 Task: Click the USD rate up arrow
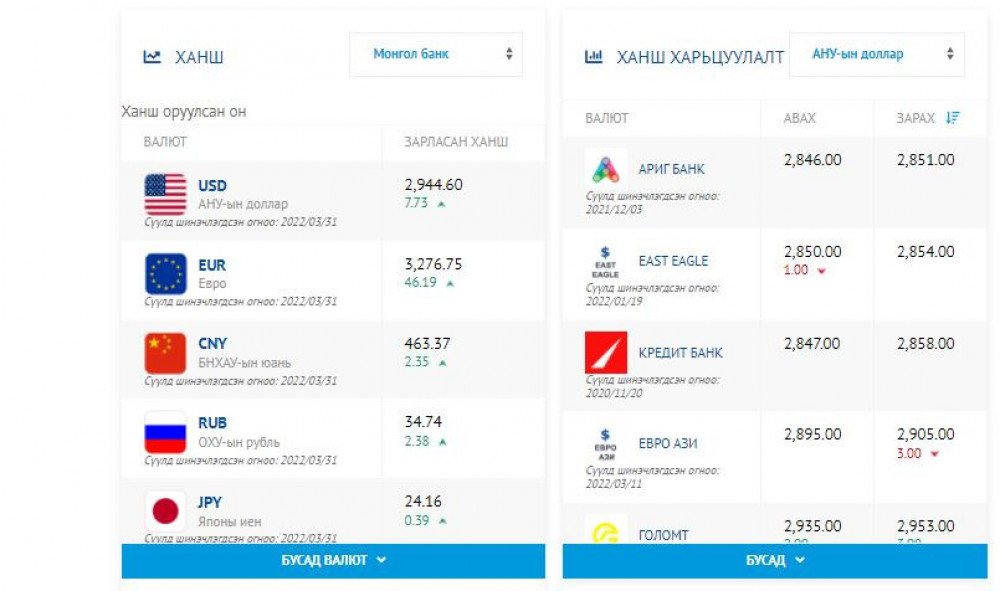441,204
